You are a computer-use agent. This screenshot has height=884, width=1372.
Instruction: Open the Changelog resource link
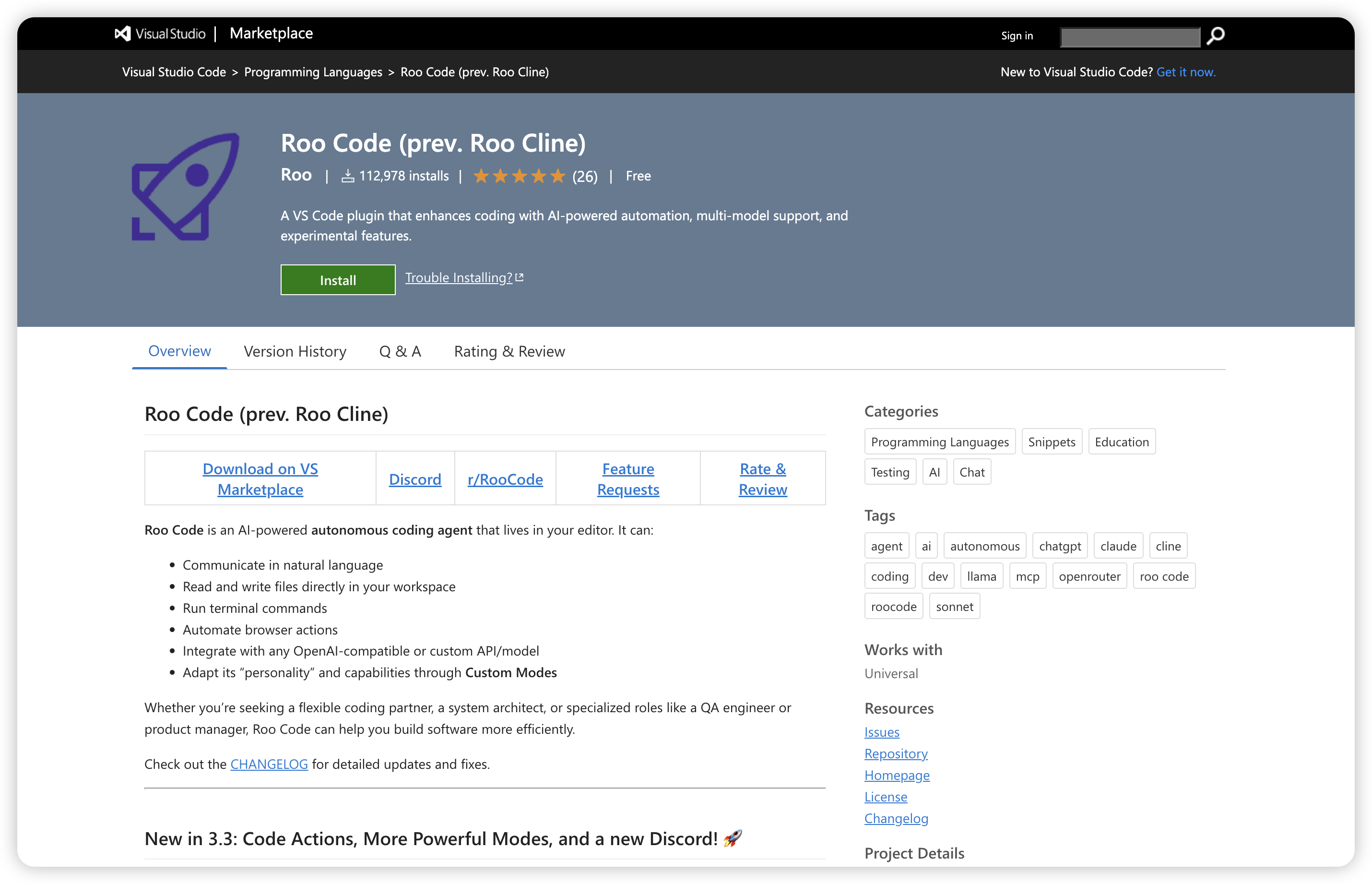click(x=896, y=819)
